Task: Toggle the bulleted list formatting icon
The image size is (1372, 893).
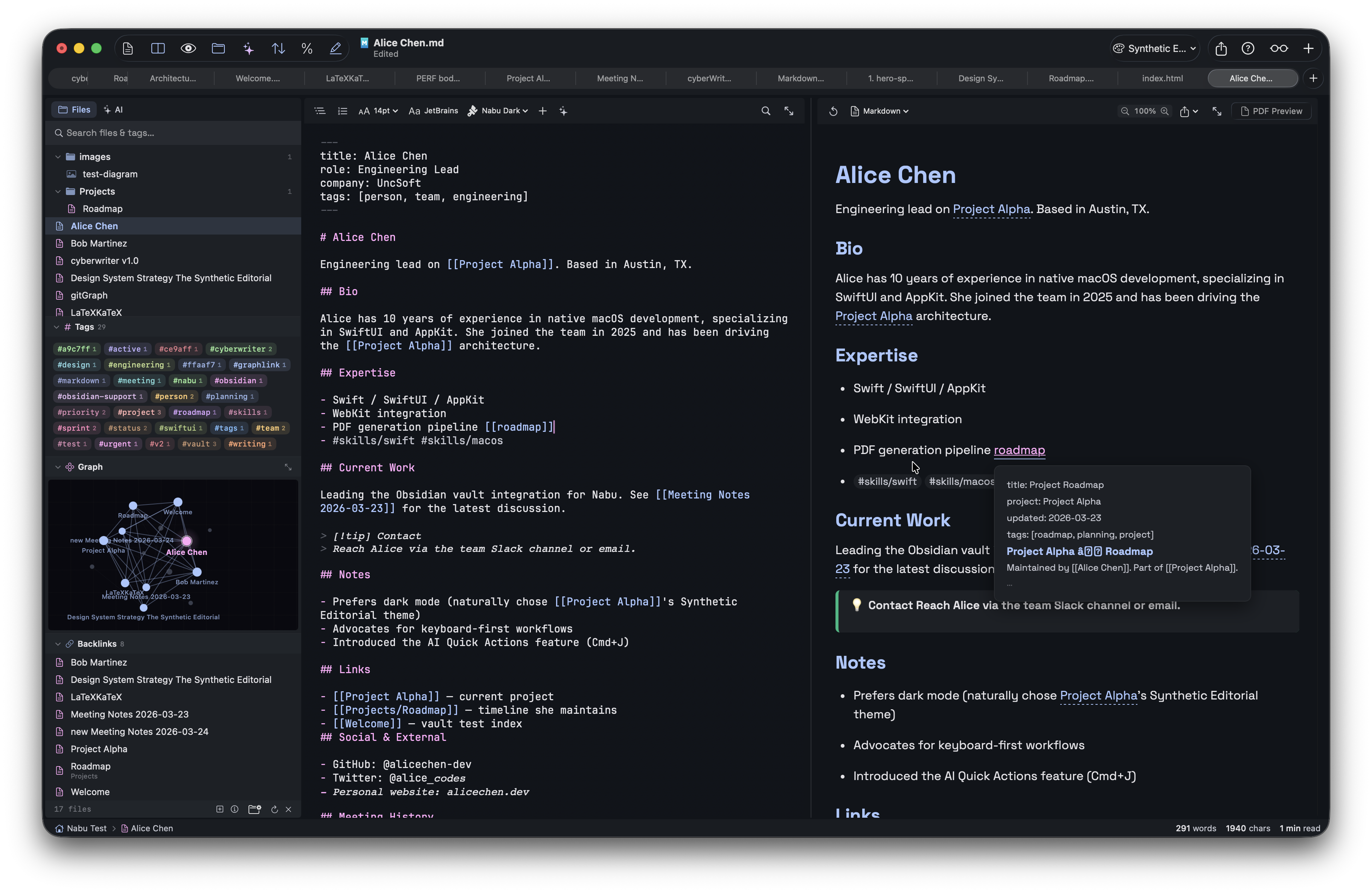Action: tap(320, 111)
